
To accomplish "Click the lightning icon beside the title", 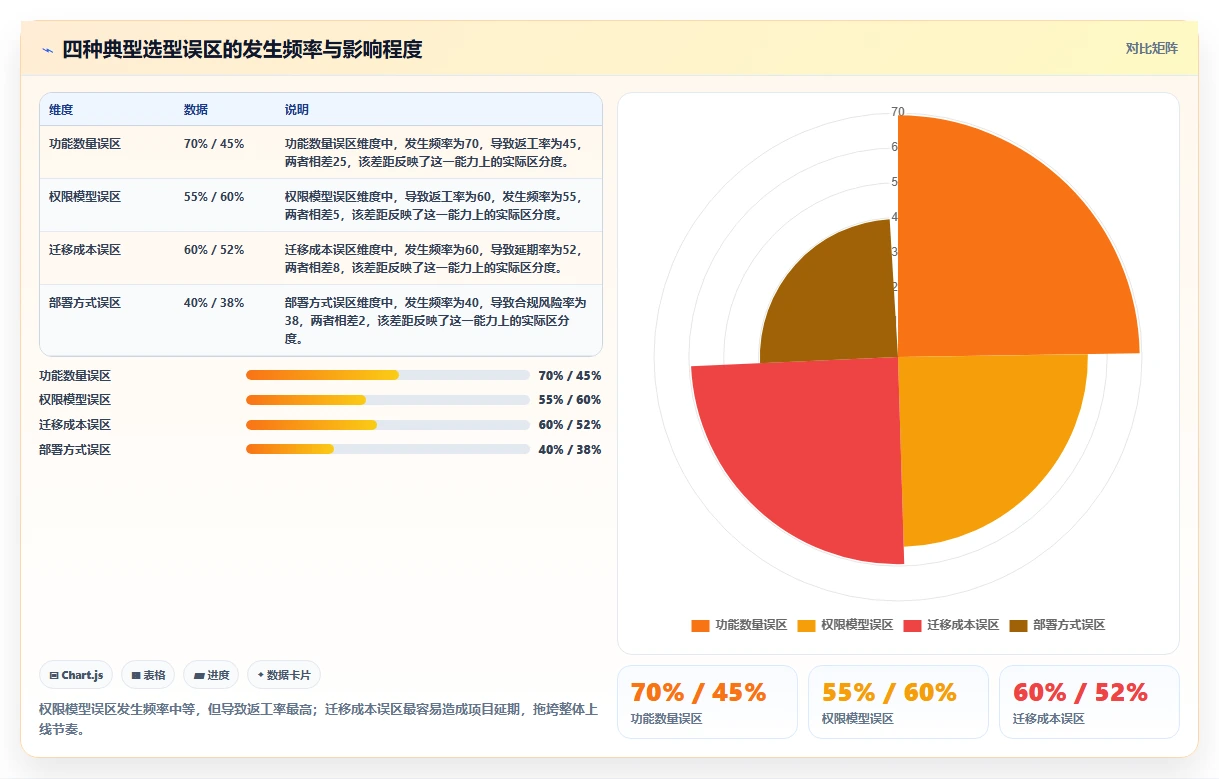I will pyautogui.click(x=47, y=50).
